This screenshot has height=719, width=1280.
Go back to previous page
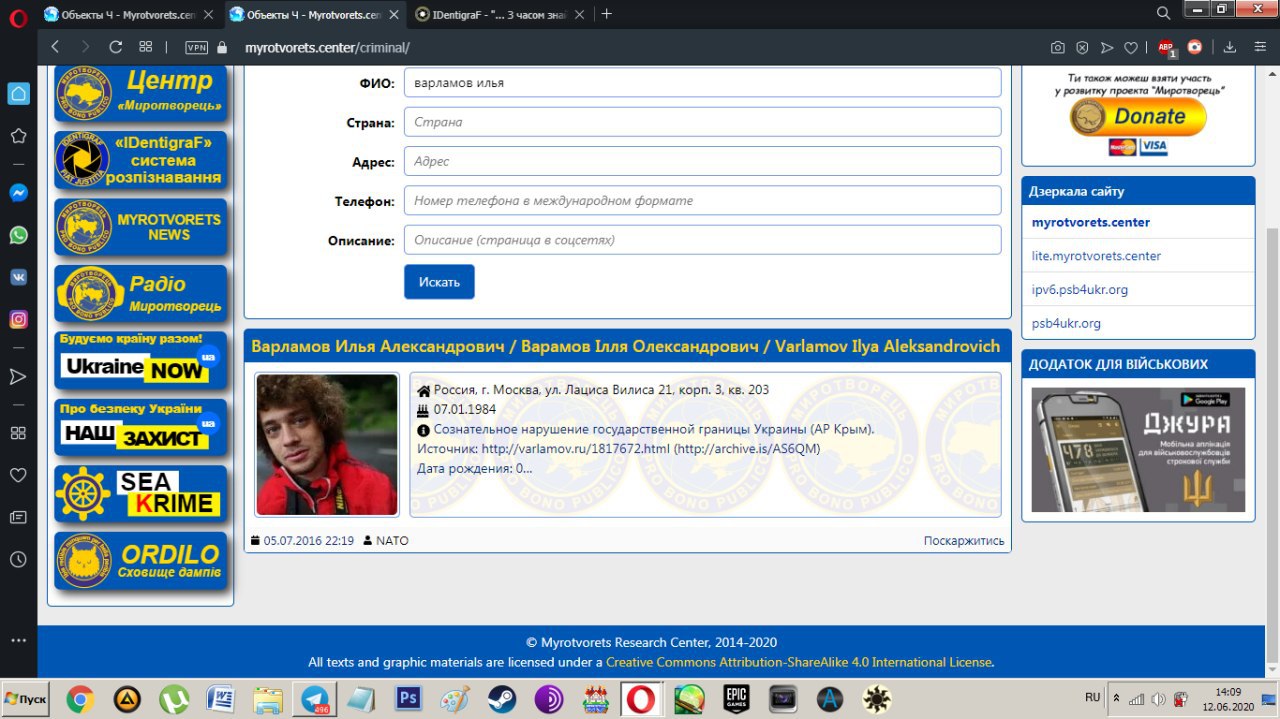tap(55, 47)
